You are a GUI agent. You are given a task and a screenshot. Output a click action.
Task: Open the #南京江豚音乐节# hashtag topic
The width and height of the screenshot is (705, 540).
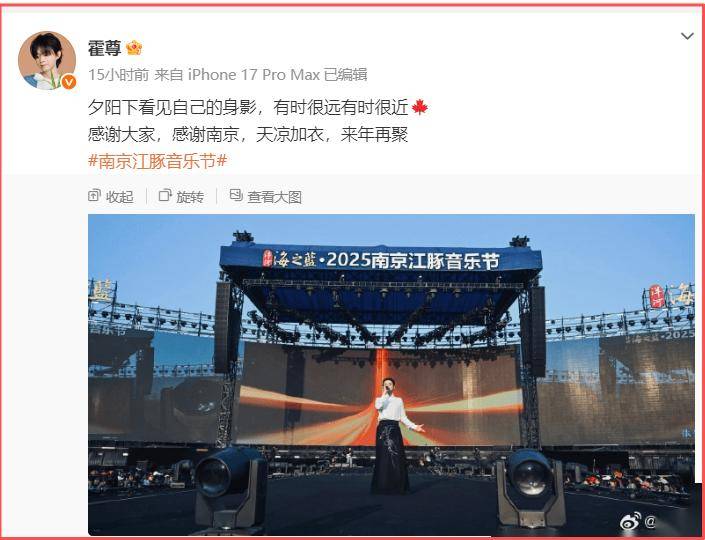[x=157, y=161]
